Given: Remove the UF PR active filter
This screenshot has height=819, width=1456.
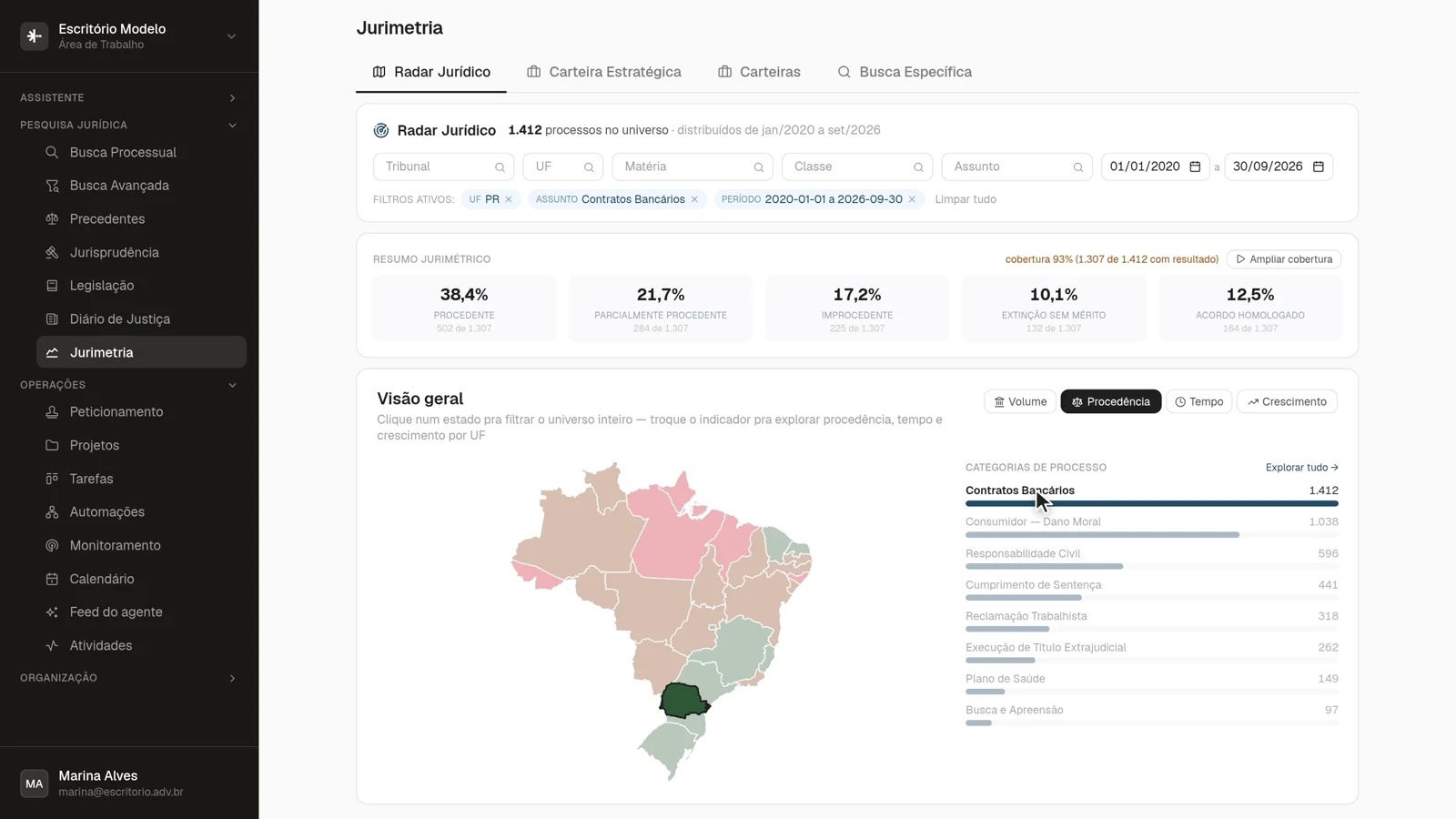Looking at the screenshot, I should 509,199.
